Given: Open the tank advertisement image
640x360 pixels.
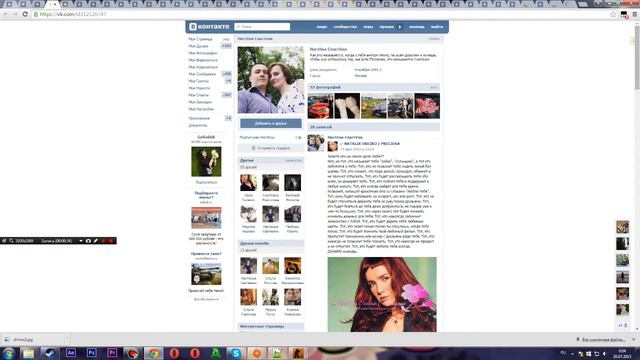Looking at the screenshot, I should (x=206, y=274).
